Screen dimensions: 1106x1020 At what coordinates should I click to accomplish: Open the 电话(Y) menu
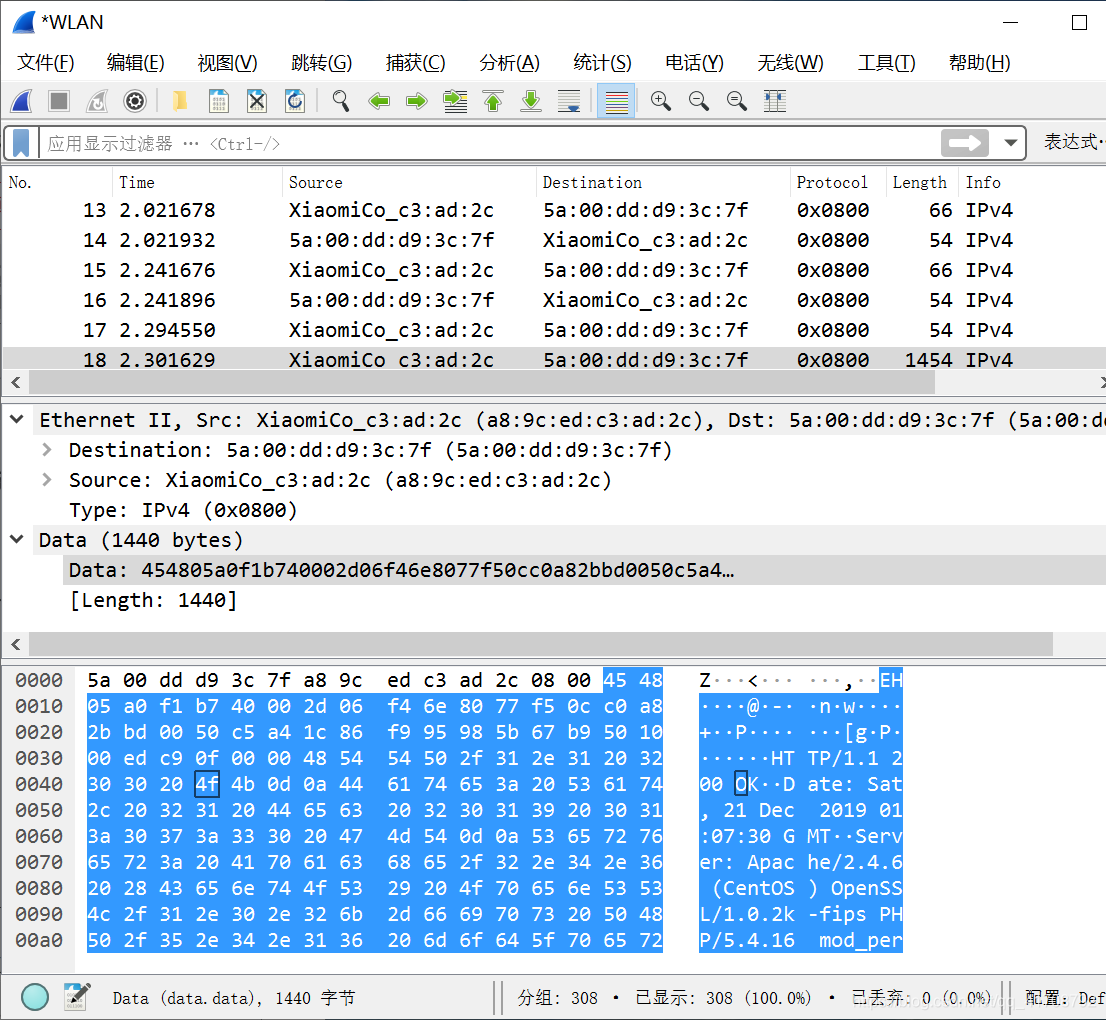pyautogui.click(x=694, y=63)
